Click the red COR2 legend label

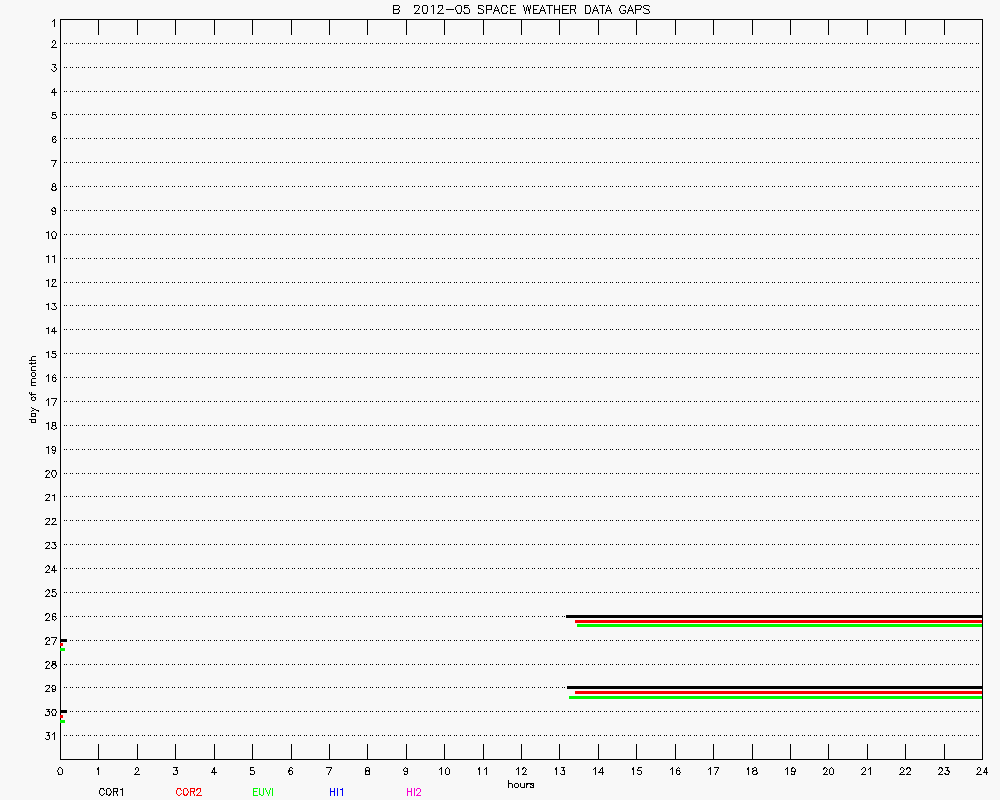click(188, 792)
